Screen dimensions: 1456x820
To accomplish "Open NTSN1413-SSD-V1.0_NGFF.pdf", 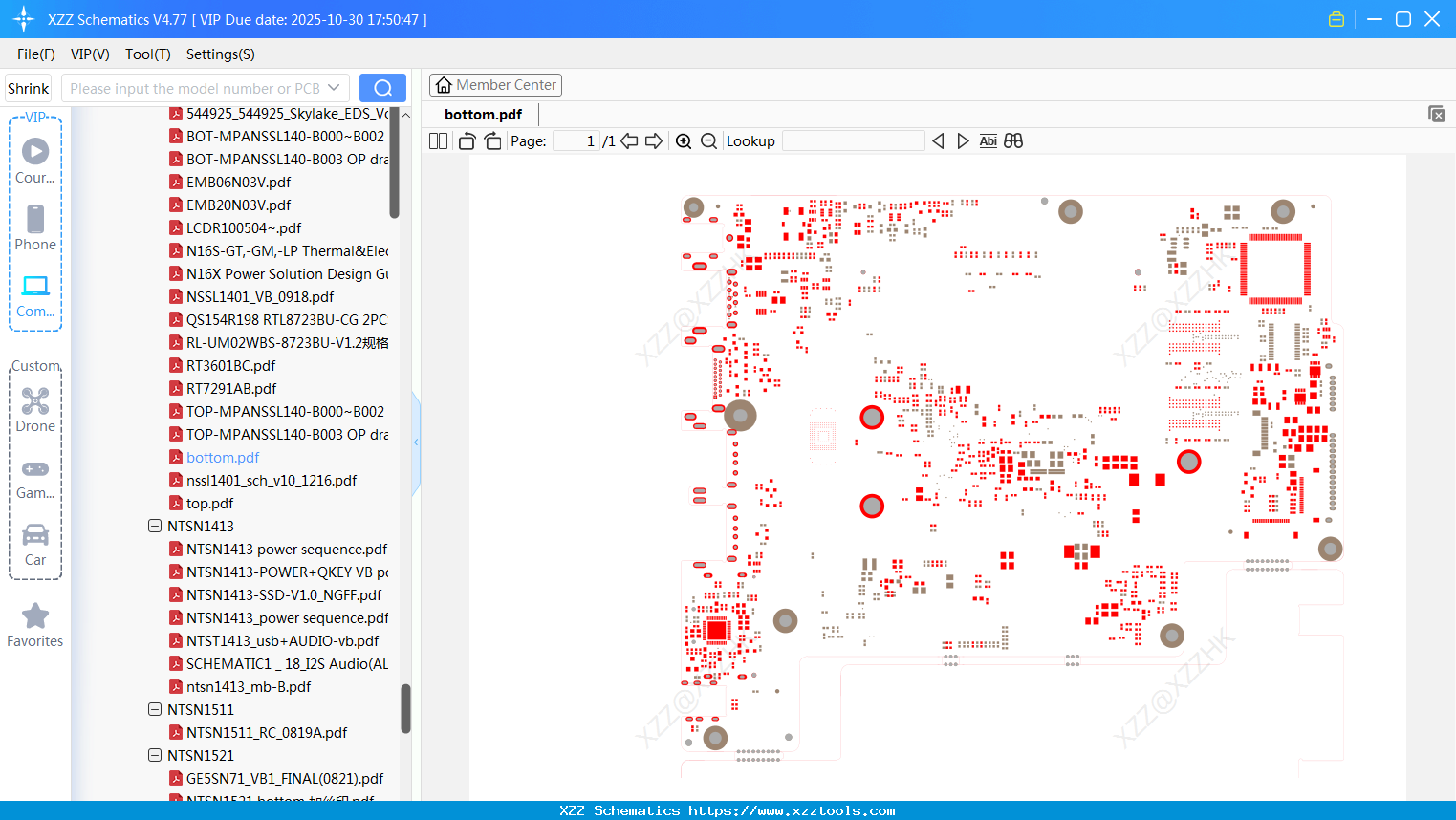I will tap(284, 594).
